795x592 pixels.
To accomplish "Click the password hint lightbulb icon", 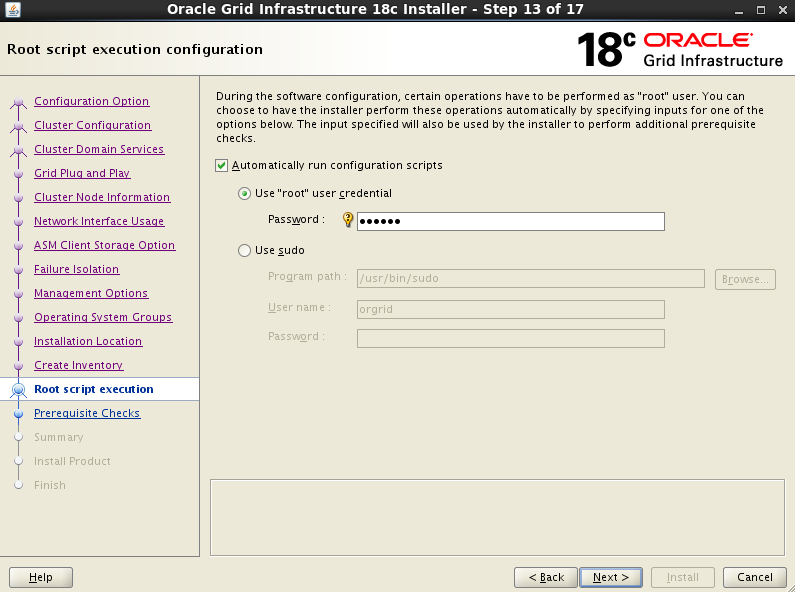I will pos(348,219).
